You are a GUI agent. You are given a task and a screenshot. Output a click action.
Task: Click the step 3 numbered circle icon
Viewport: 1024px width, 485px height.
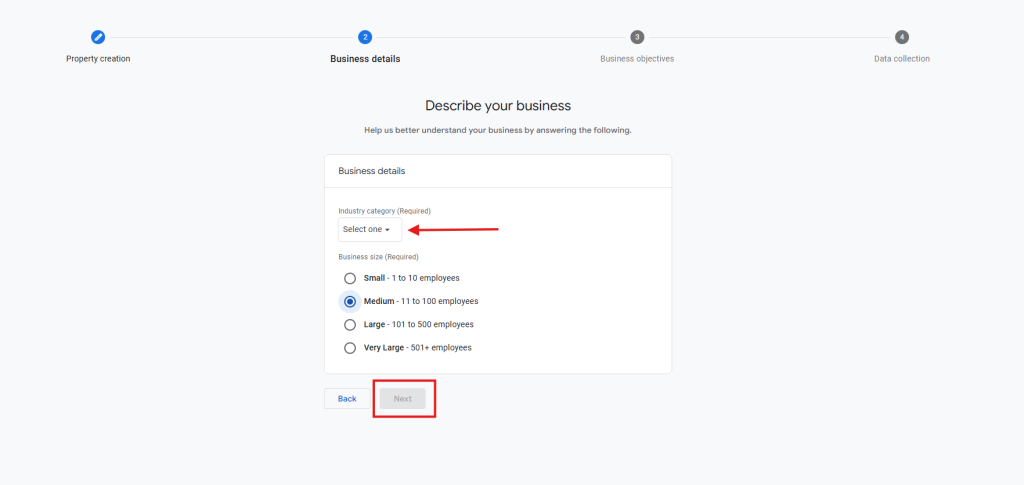click(637, 37)
